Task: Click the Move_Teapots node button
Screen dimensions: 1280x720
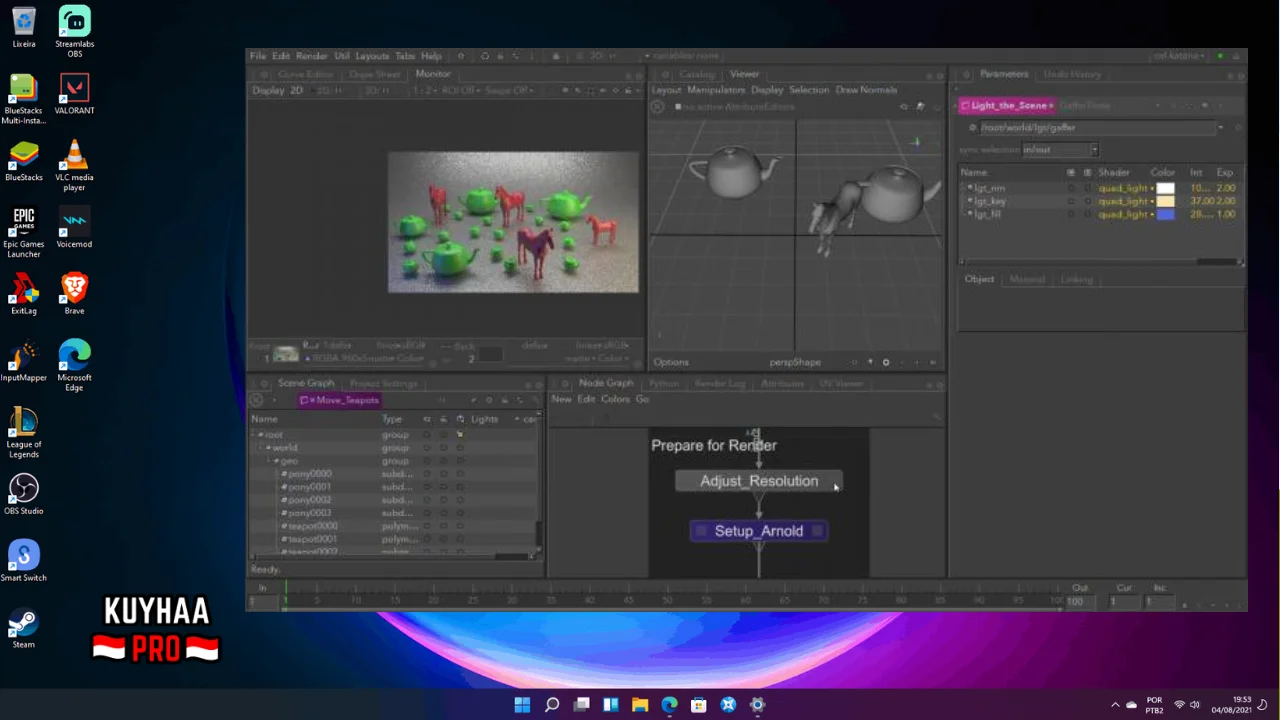Action: click(341, 400)
